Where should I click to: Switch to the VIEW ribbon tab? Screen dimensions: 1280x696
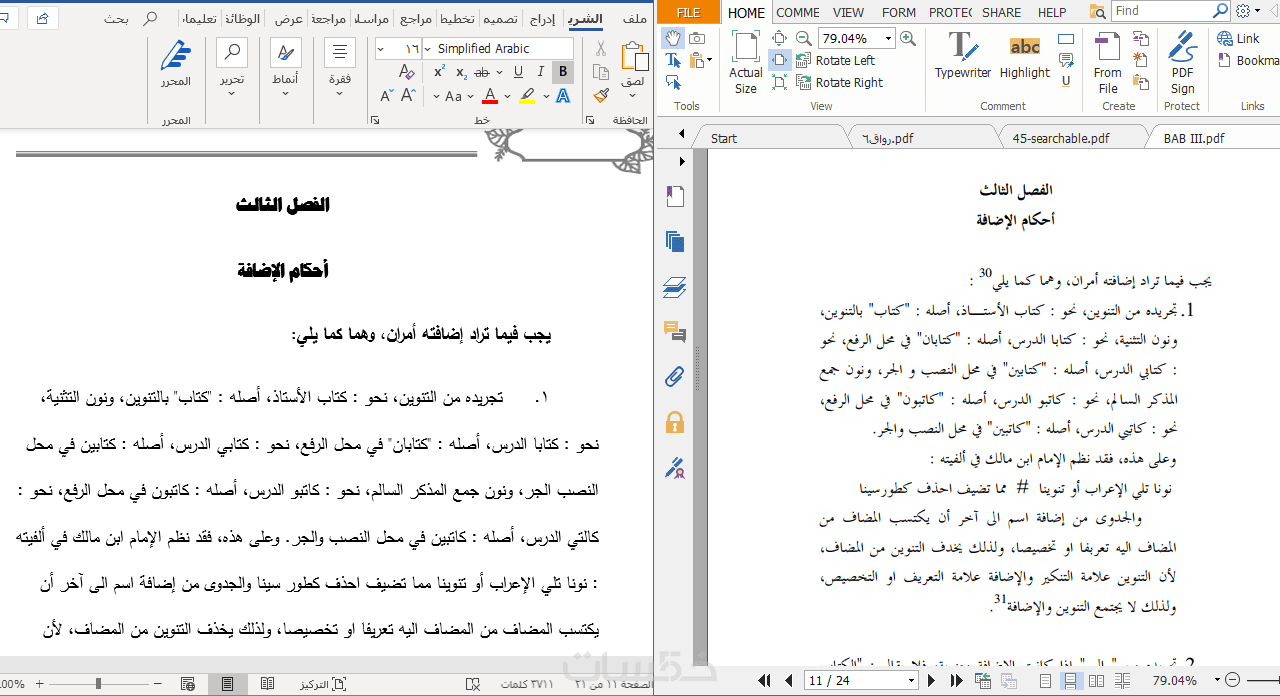(848, 12)
